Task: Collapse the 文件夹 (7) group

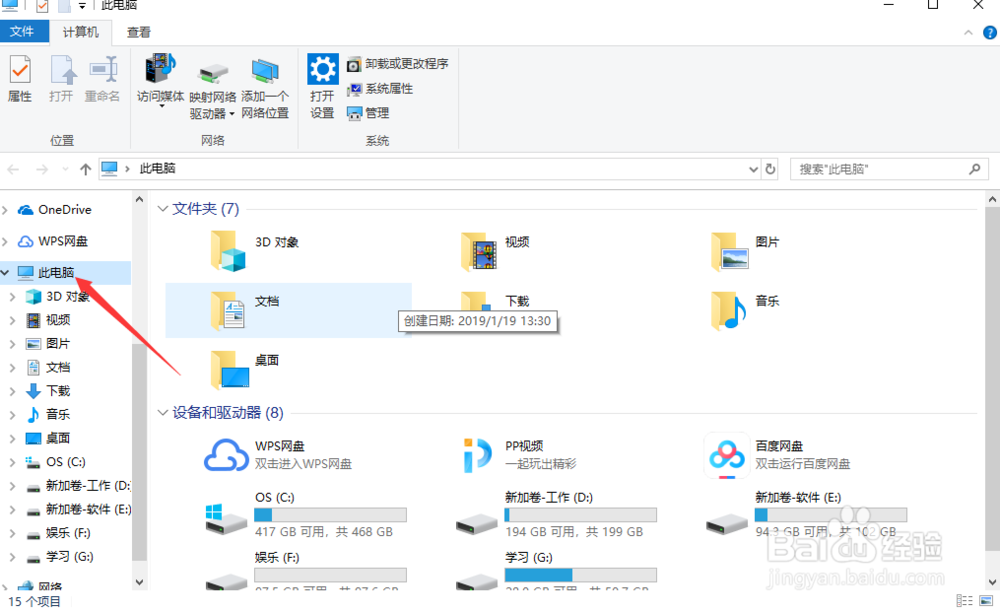Action: 162,209
